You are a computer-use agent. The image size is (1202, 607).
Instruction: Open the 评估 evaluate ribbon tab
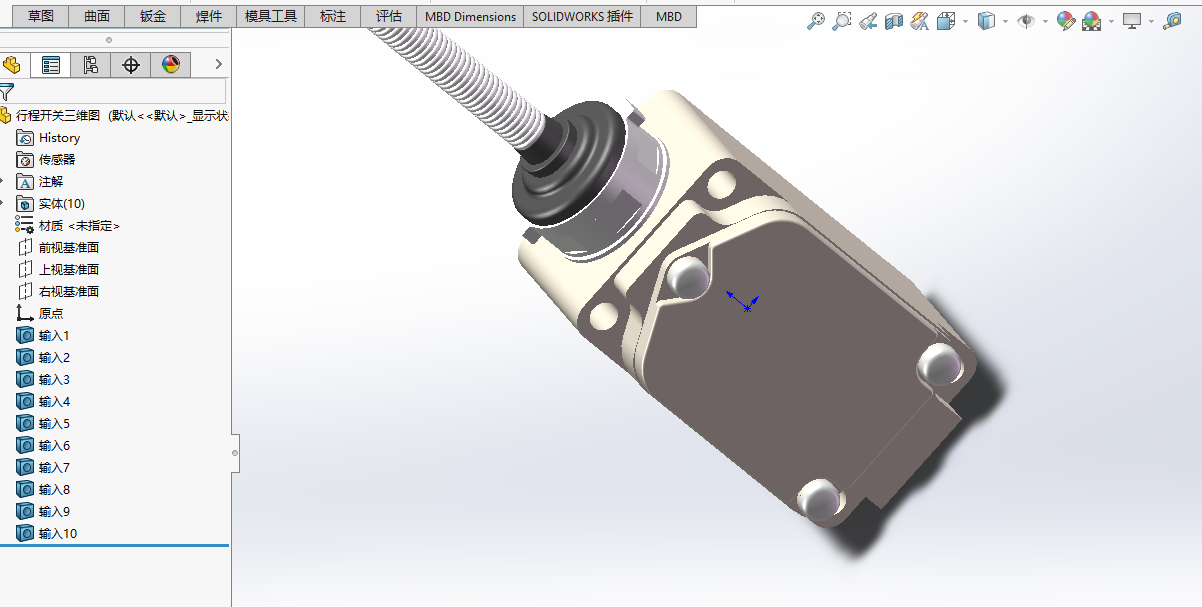tap(389, 16)
